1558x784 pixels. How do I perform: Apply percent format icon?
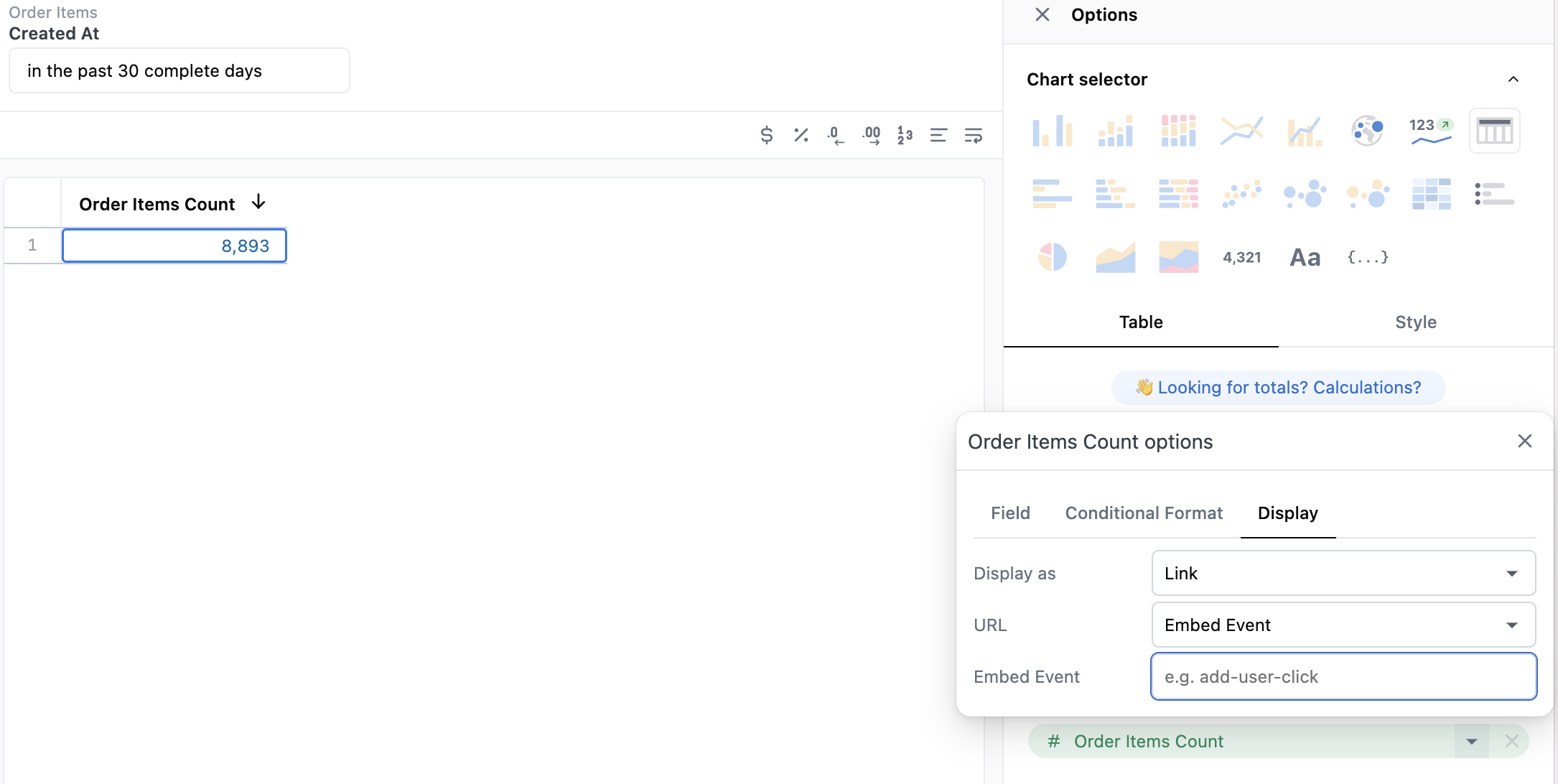801,135
